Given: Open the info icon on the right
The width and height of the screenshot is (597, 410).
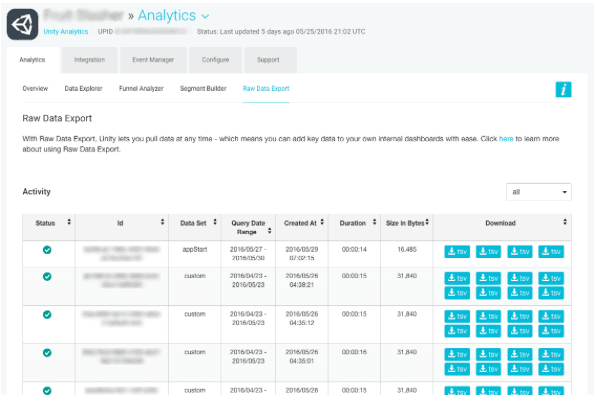Looking at the screenshot, I should tap(563, 89).
